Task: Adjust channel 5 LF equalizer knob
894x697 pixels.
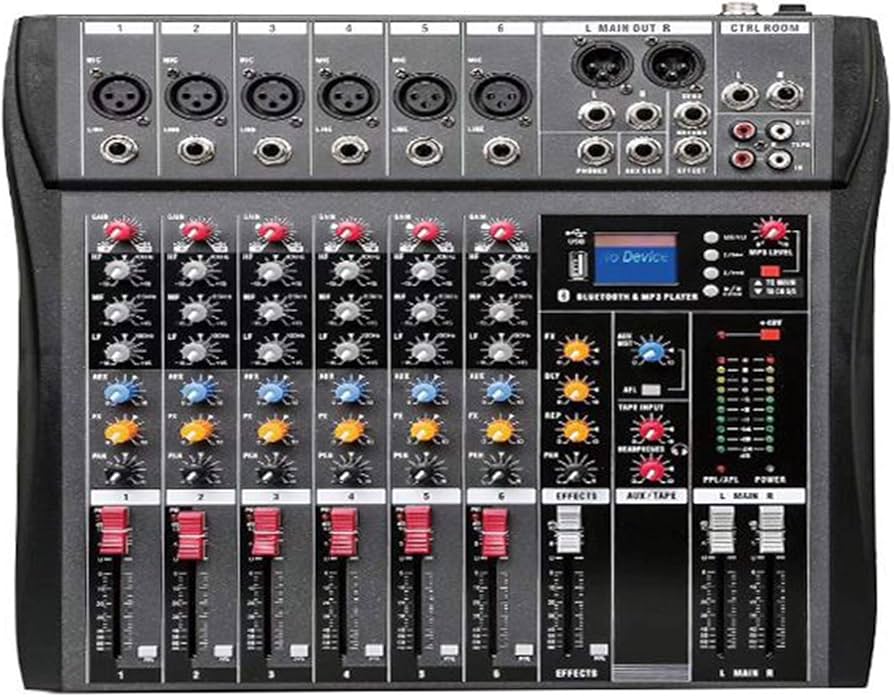Action: (x=423, y=350)
